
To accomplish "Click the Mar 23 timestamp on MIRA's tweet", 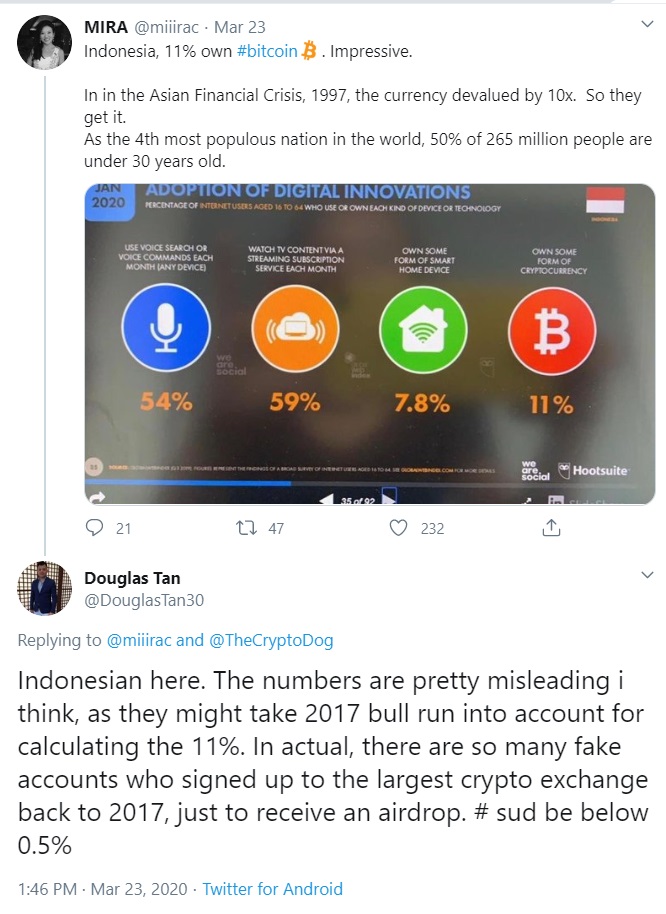I will [239, 27].
